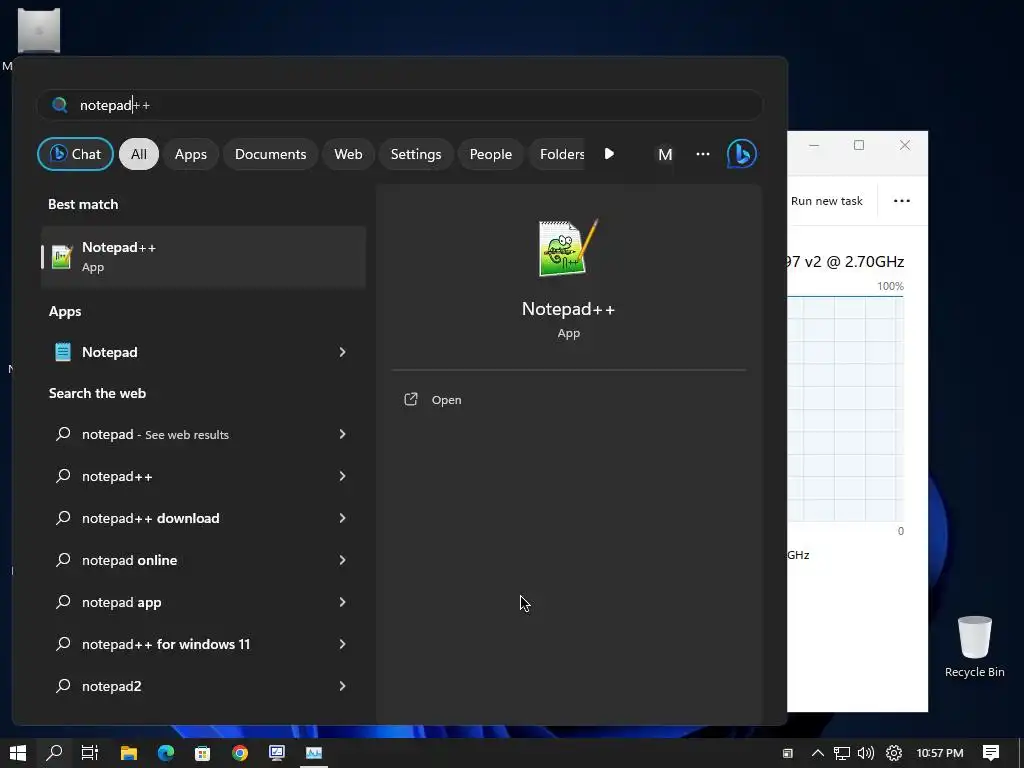Click the network icon in system tray
Viewport: 1024px width, 768px height.
[842, 753]
